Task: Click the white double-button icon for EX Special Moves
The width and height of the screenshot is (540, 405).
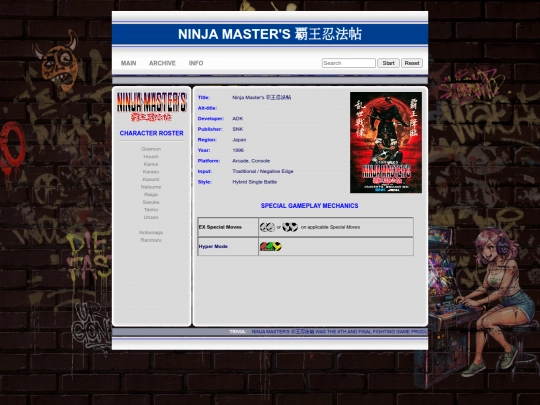Action: pyautogui.click(x=267, y=227)
